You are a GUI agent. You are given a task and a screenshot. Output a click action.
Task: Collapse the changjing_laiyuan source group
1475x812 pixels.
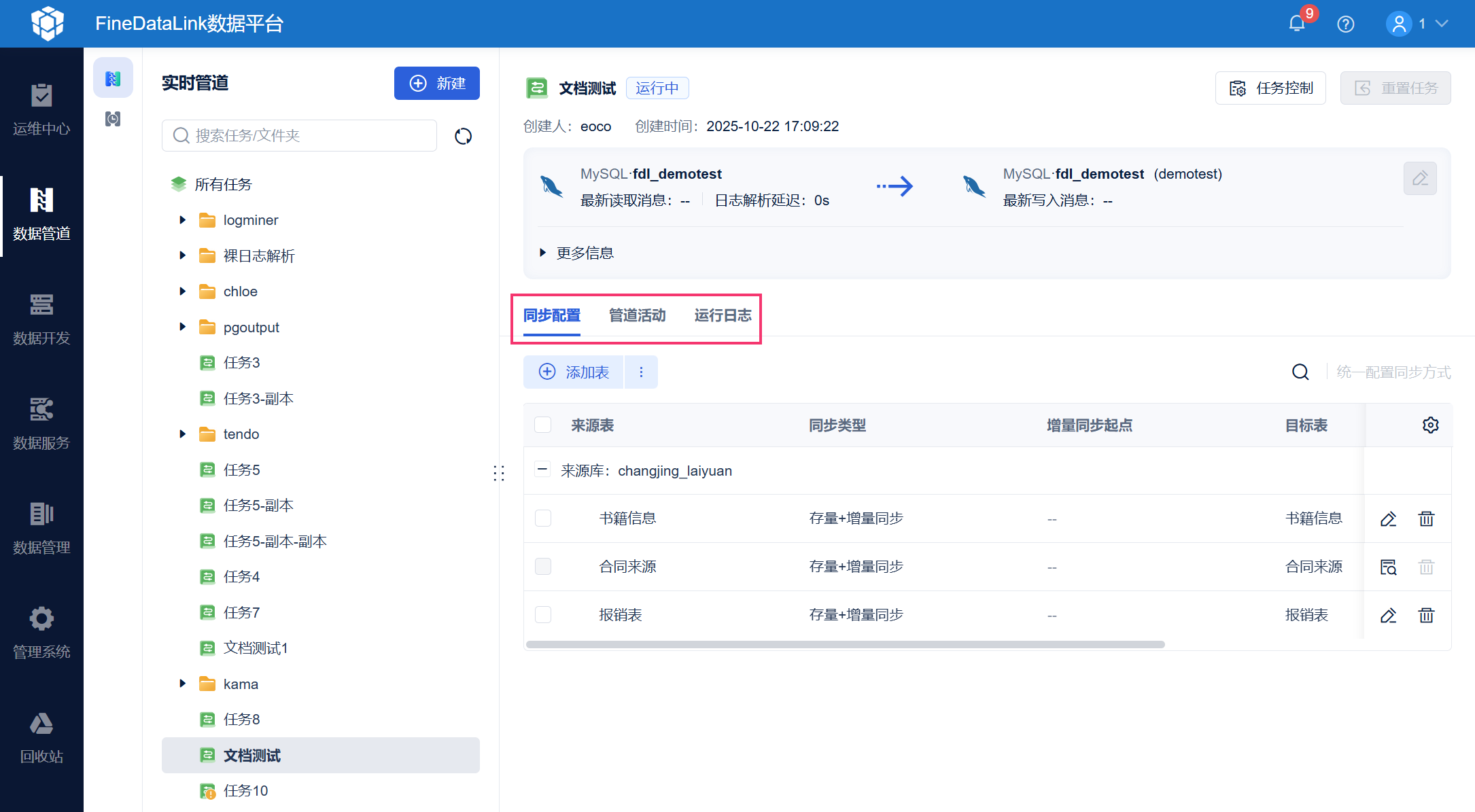point(542,470)
